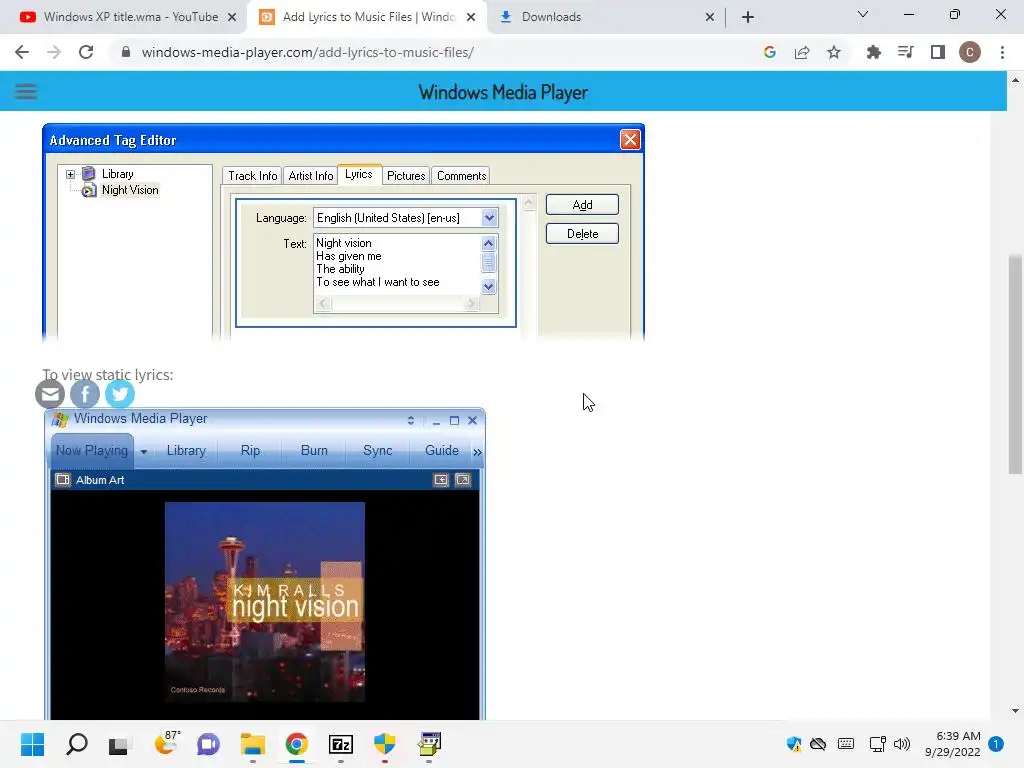Open taskbar Search
This screenshot has height=768, width=1024.
[x=76, y=744]
